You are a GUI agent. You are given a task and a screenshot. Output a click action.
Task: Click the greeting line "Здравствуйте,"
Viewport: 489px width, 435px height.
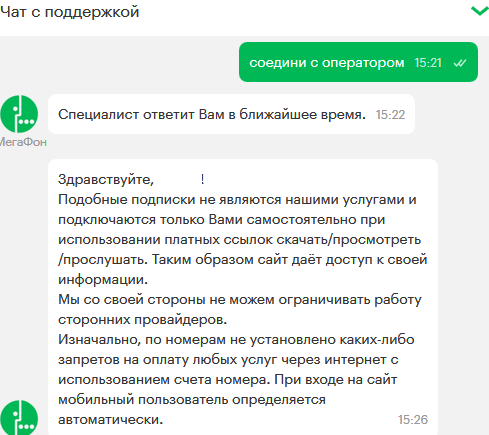pos(106,180)
